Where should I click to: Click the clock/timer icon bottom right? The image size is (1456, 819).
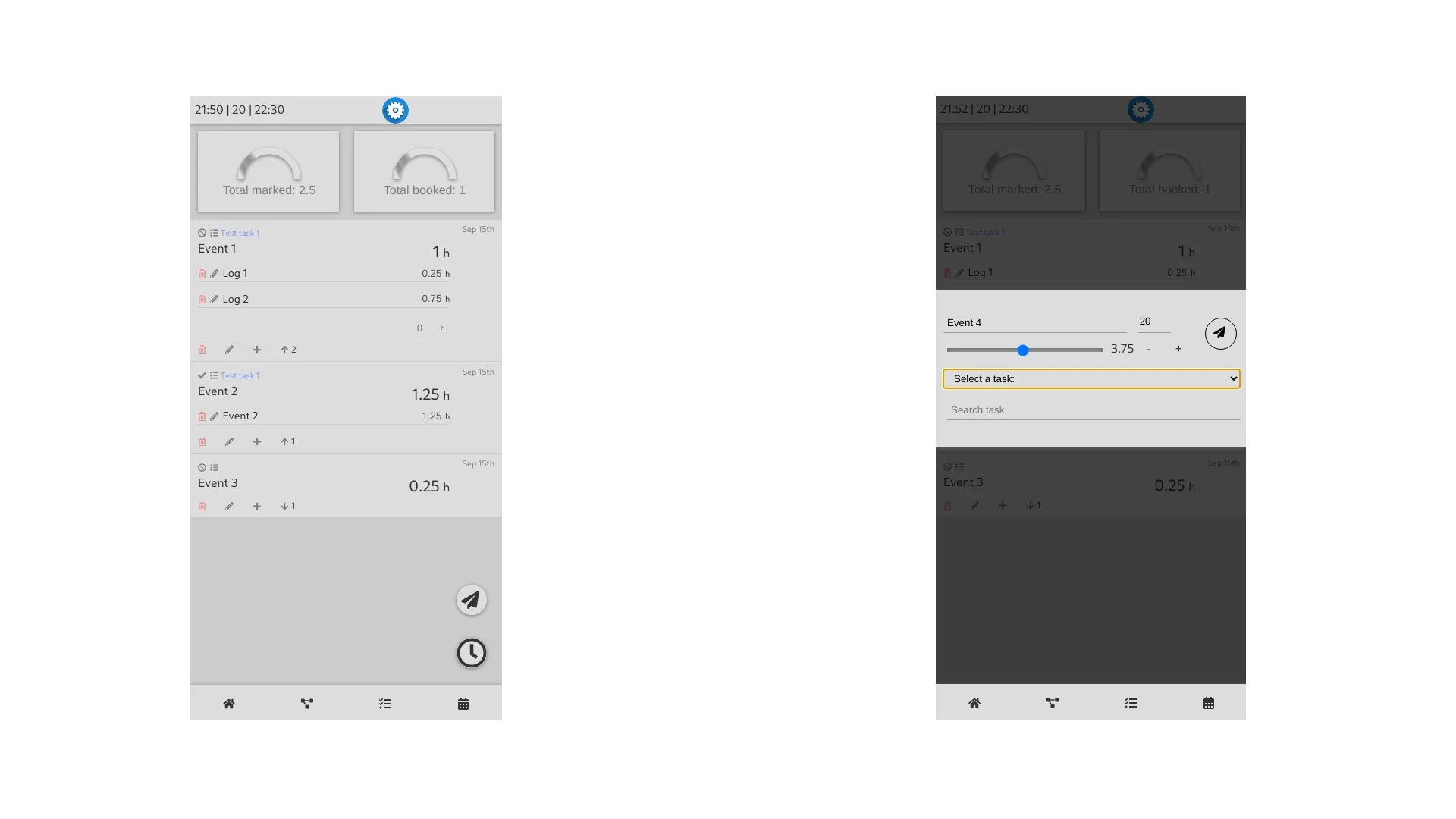click(x=470, y=651)
